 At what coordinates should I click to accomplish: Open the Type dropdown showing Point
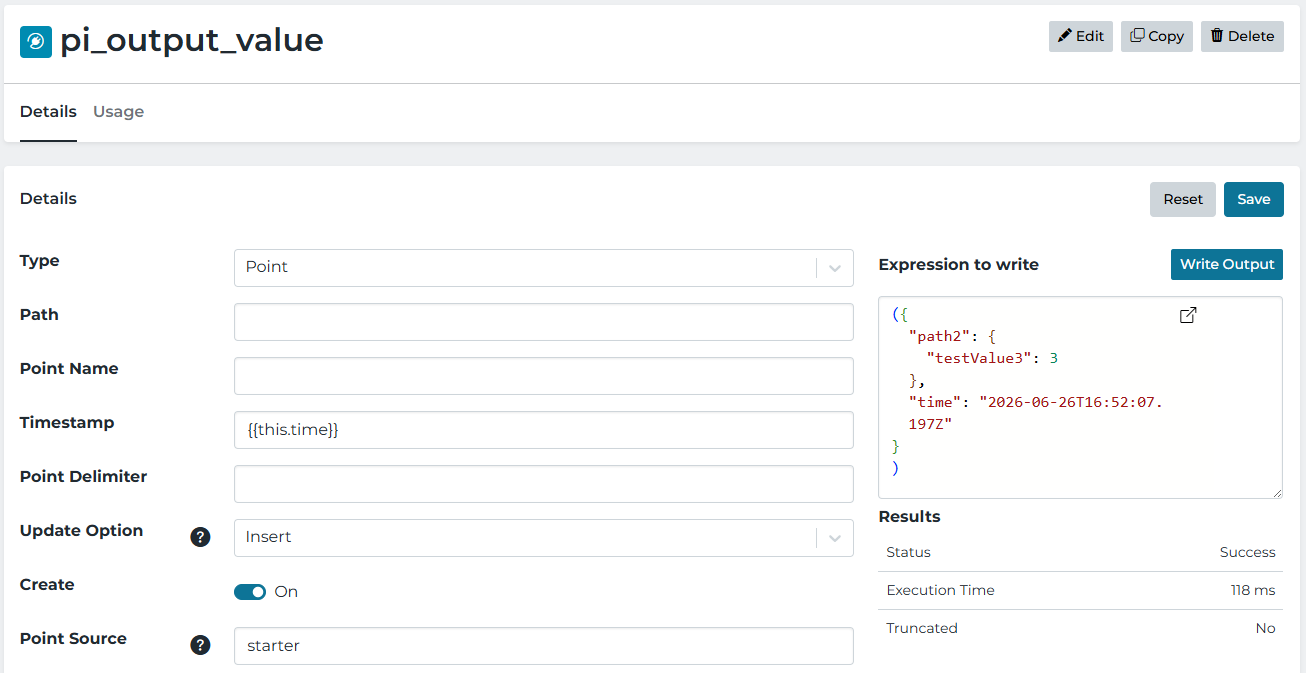(x=544, y=268)
